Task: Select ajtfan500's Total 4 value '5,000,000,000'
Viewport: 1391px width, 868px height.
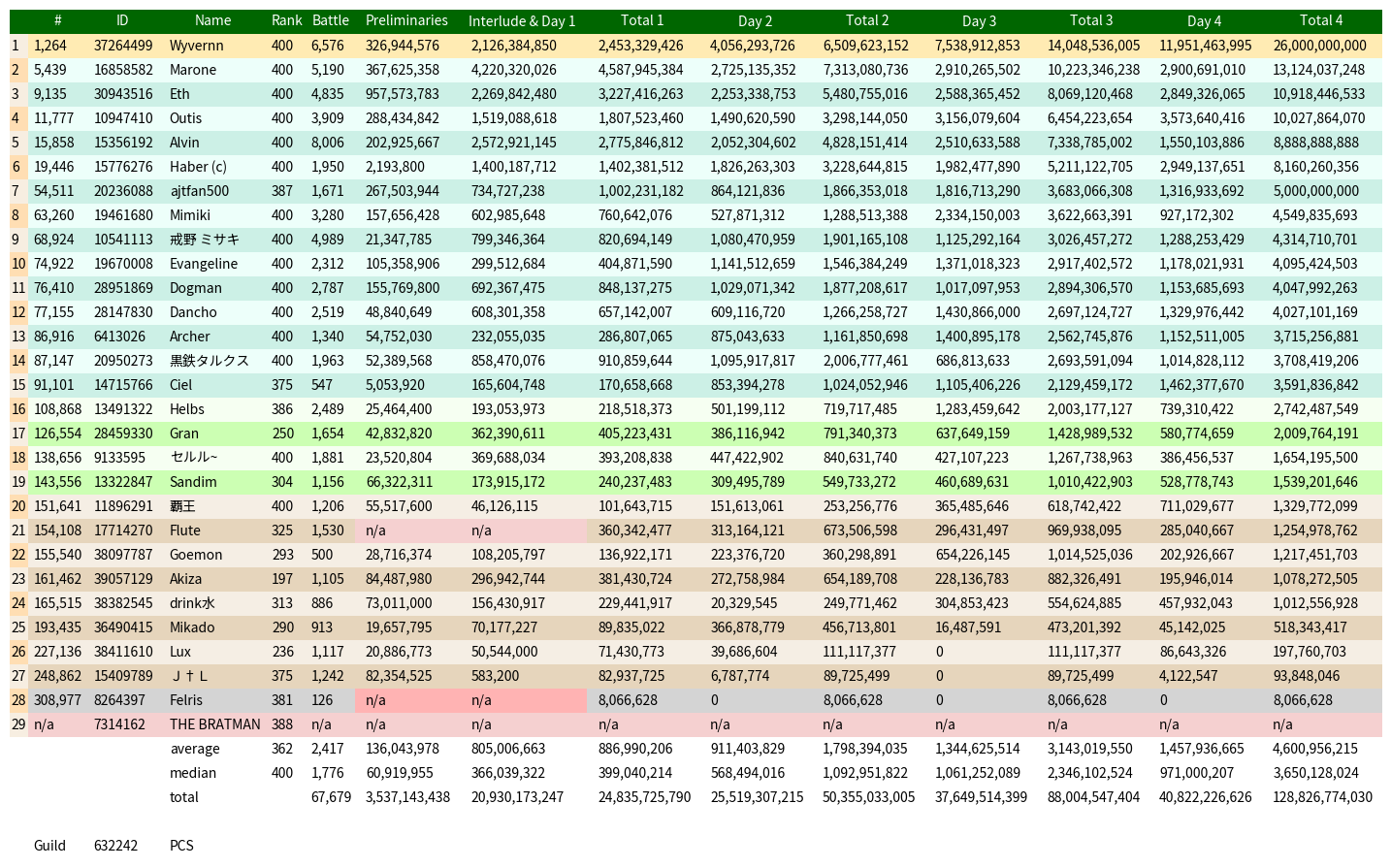Action: [1316, 191]
